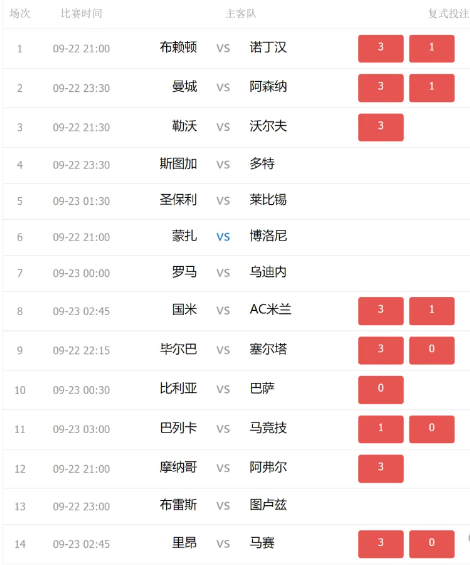This screenshot has height=565, width=470.
Task: Toggle the 0 pick for 毕尔巴 vs 塞尔塔
Action: click(x=431, y=350)
